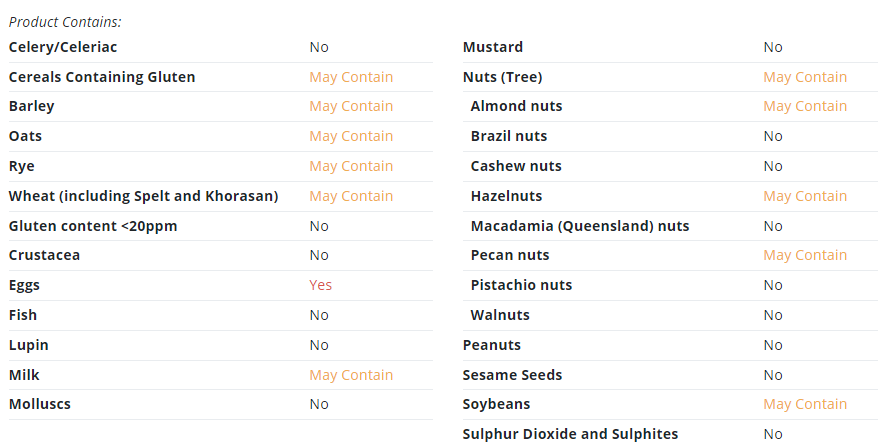Select the Pistachio nuts label
Viewport: 878px width, 447px height.
521,285
